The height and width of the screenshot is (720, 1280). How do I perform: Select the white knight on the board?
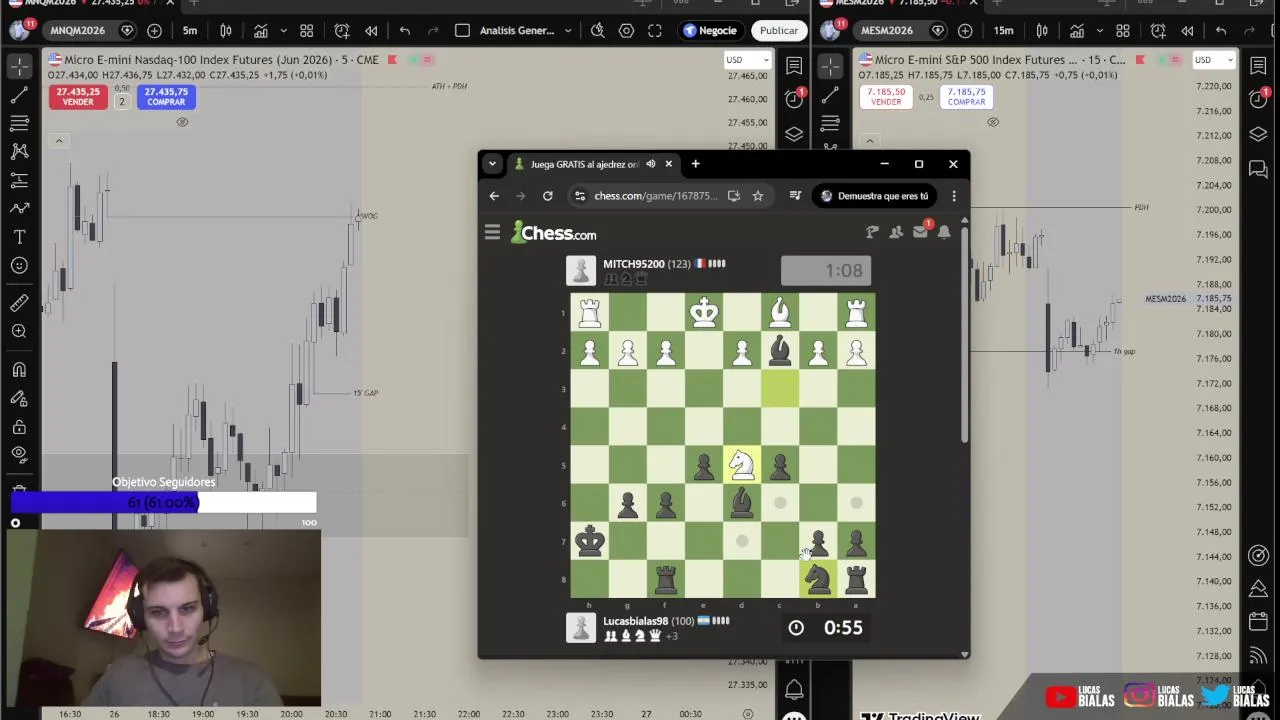pyautogui.click(x=742, y=465)
